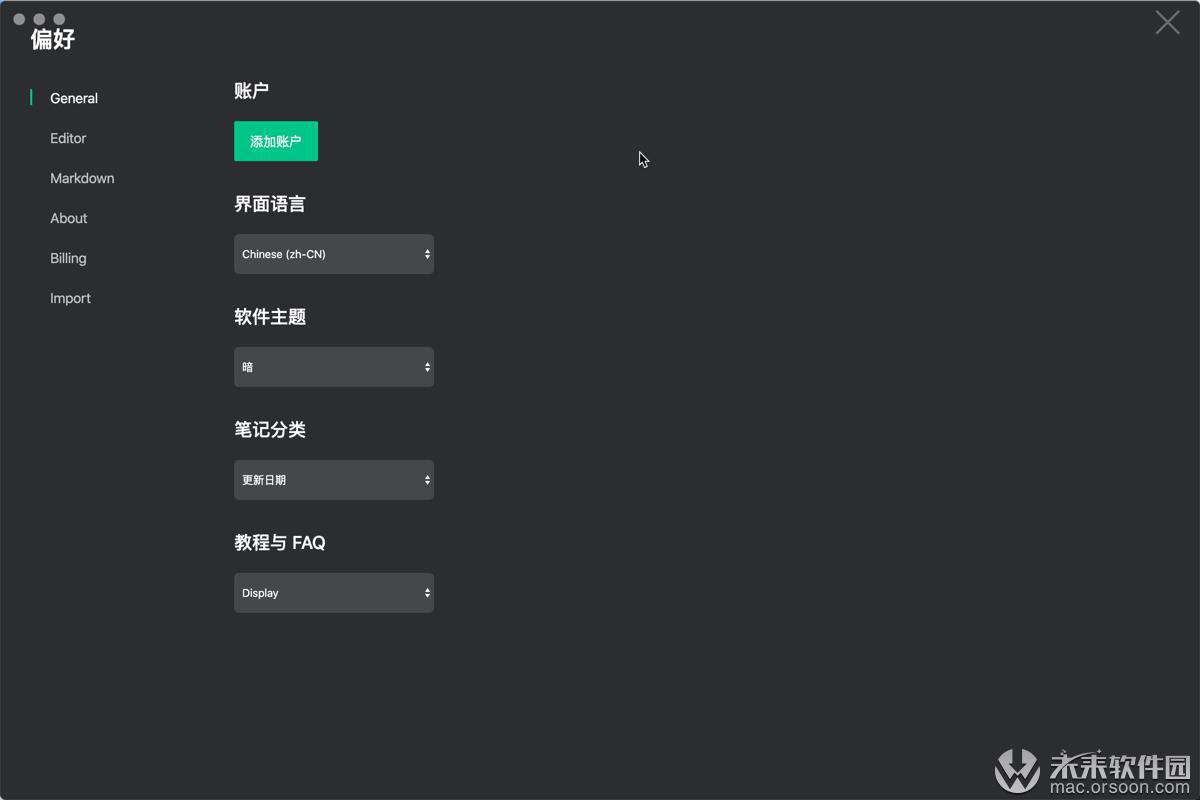Viewport: 1200px width, 800px height.
Task: Open the Chinese (zh-CN) language dropdown
Action: click(x=334, y=254)
